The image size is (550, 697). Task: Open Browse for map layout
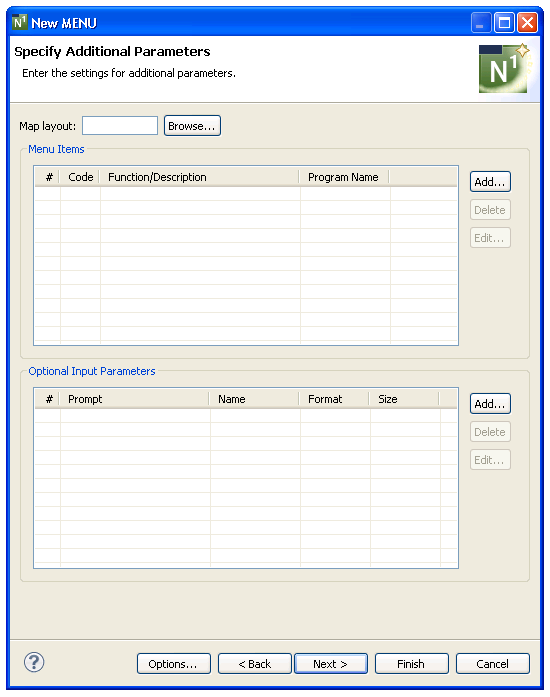pyautogui.click(x=192, y=126)
